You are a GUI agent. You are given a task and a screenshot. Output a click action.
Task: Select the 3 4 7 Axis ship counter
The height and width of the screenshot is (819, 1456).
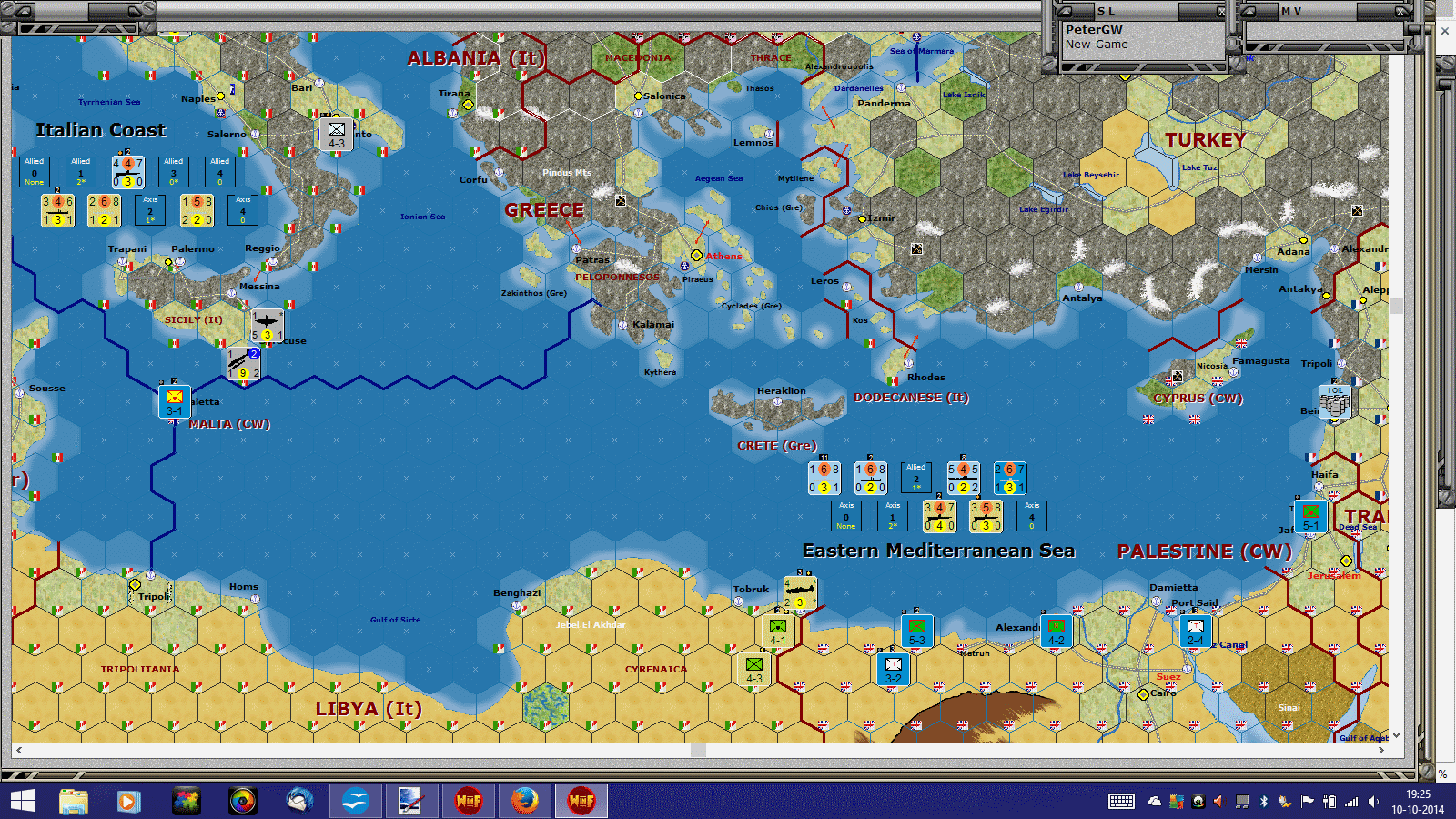point(939,516)
